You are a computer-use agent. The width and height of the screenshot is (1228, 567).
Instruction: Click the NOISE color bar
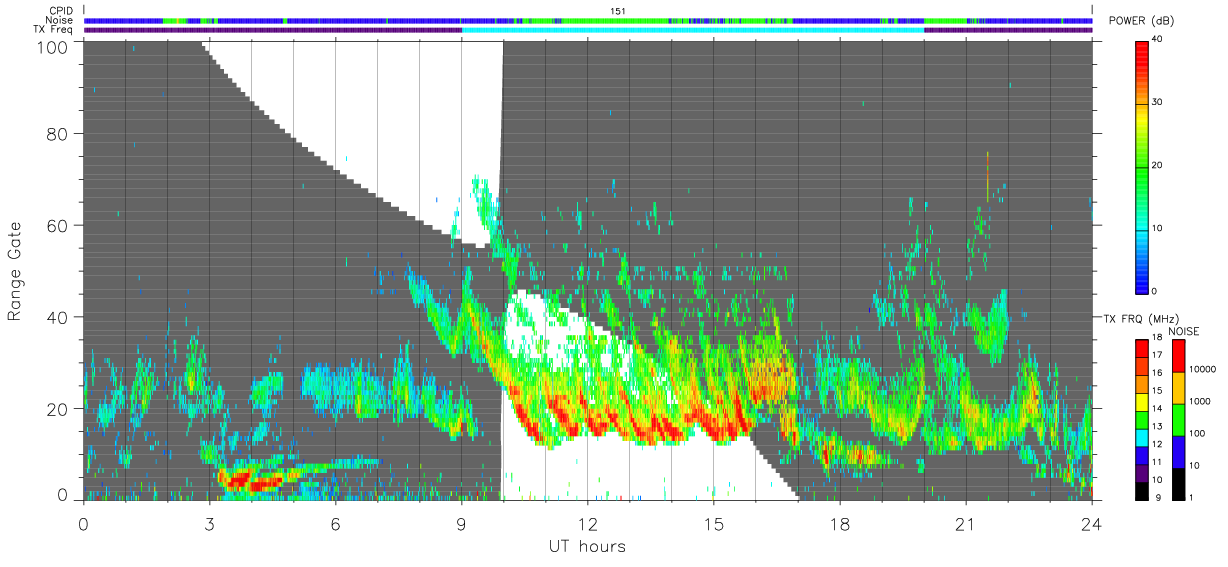1178,419
